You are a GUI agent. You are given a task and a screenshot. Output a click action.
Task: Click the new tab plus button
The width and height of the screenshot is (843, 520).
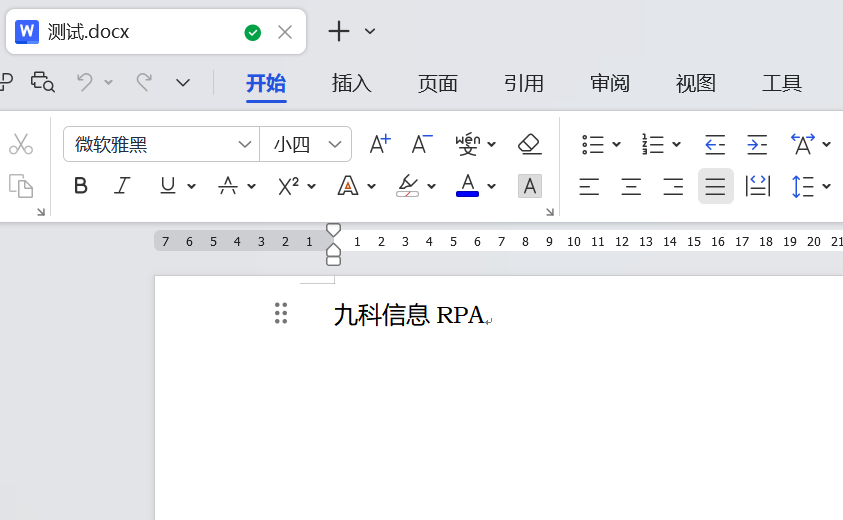pyautogui.click(x=339, y=31)
